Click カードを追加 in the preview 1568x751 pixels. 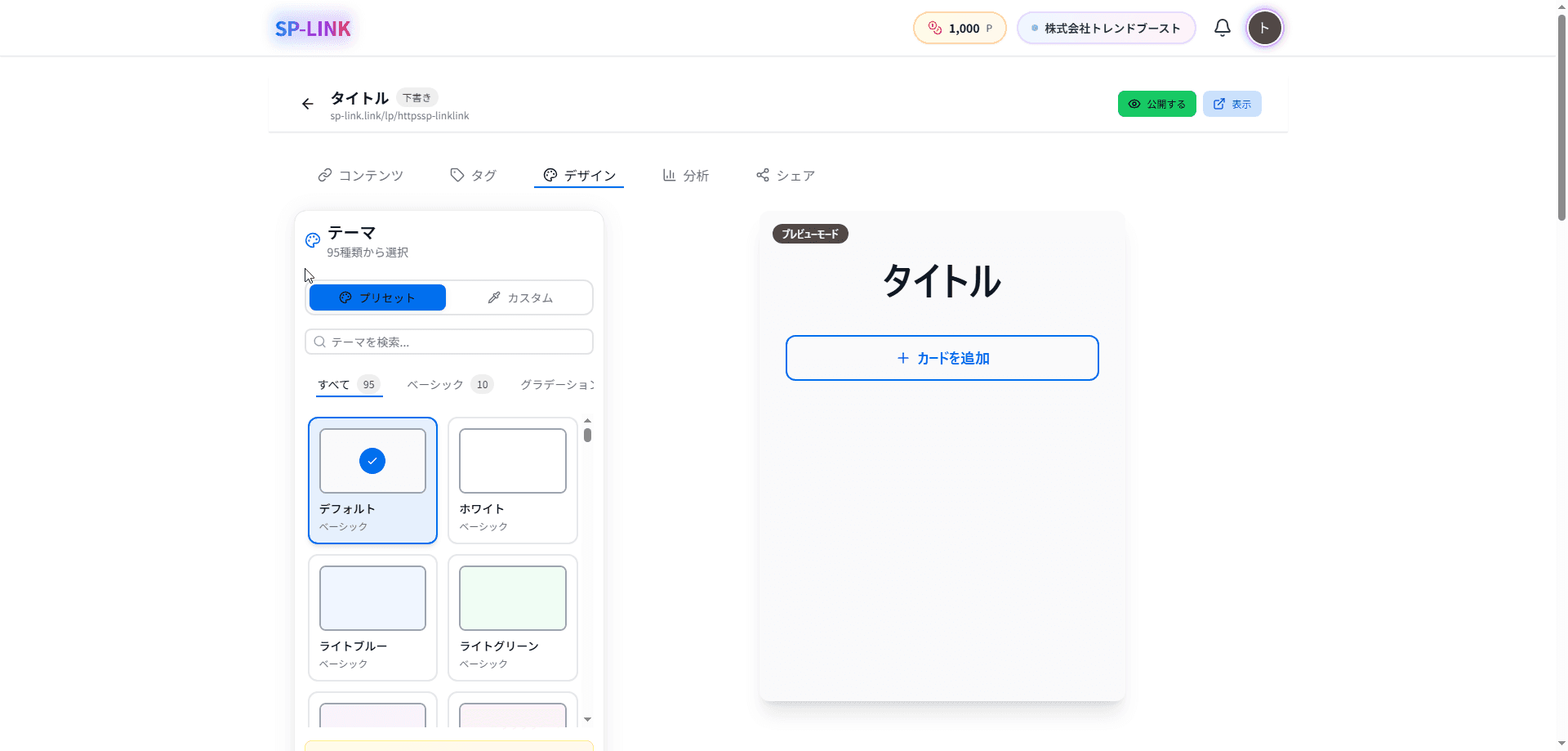(x=942, y=358)
